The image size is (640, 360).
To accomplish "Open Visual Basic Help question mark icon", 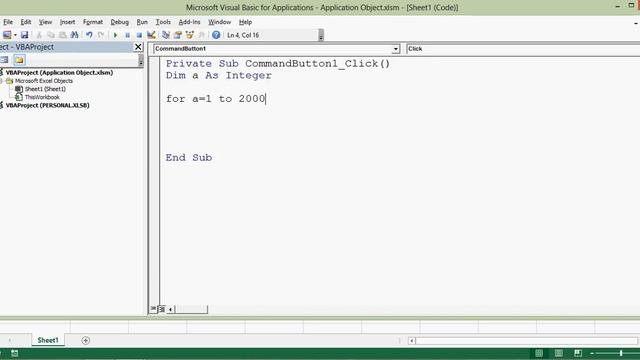I will [x=216, y=35].
